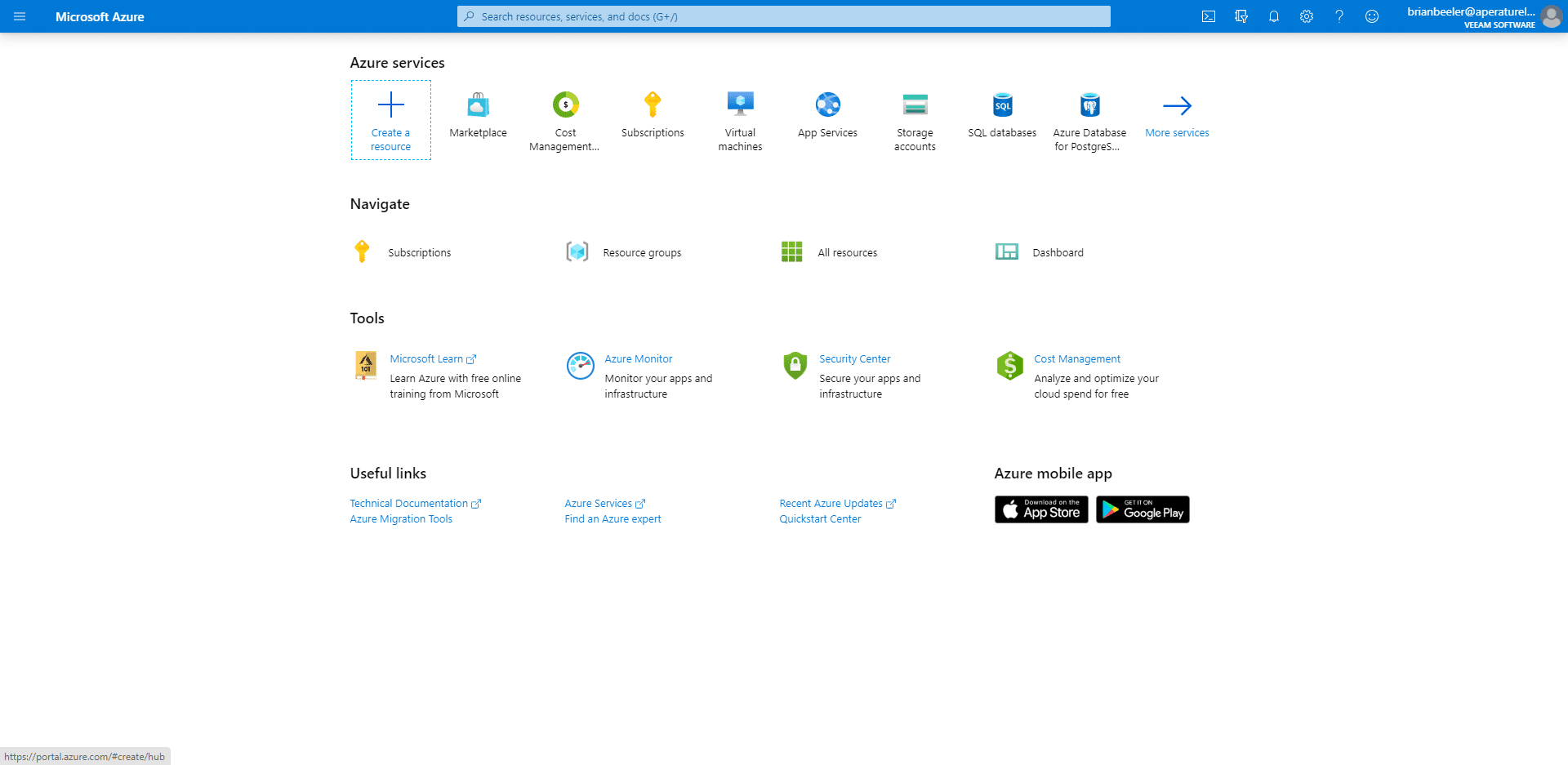Click the Resource groups label
The height and width of the screenshot is (765, 1568).
click(642, 253)
